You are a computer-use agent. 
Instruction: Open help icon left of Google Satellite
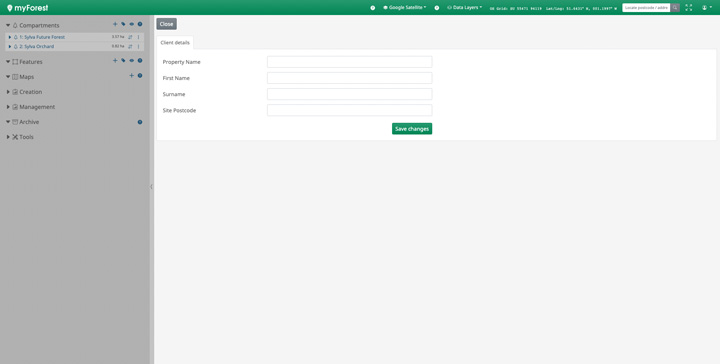click(372, 8)
